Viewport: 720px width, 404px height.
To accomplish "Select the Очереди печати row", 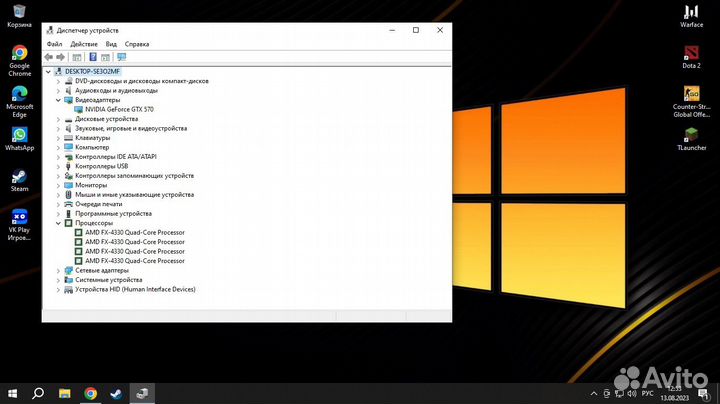I will 99,204.
